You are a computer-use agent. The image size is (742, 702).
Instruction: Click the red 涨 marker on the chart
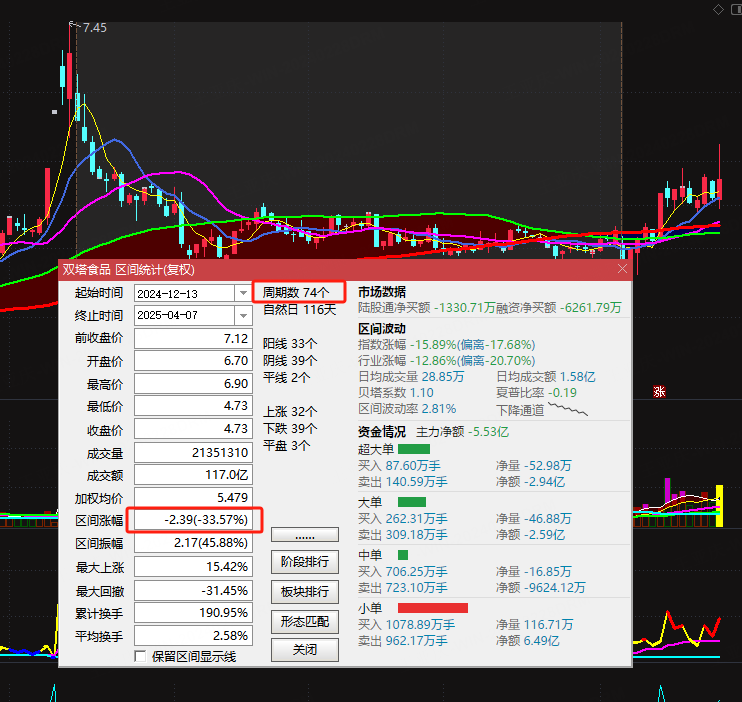pyautogui.click(x=659, y=391)
